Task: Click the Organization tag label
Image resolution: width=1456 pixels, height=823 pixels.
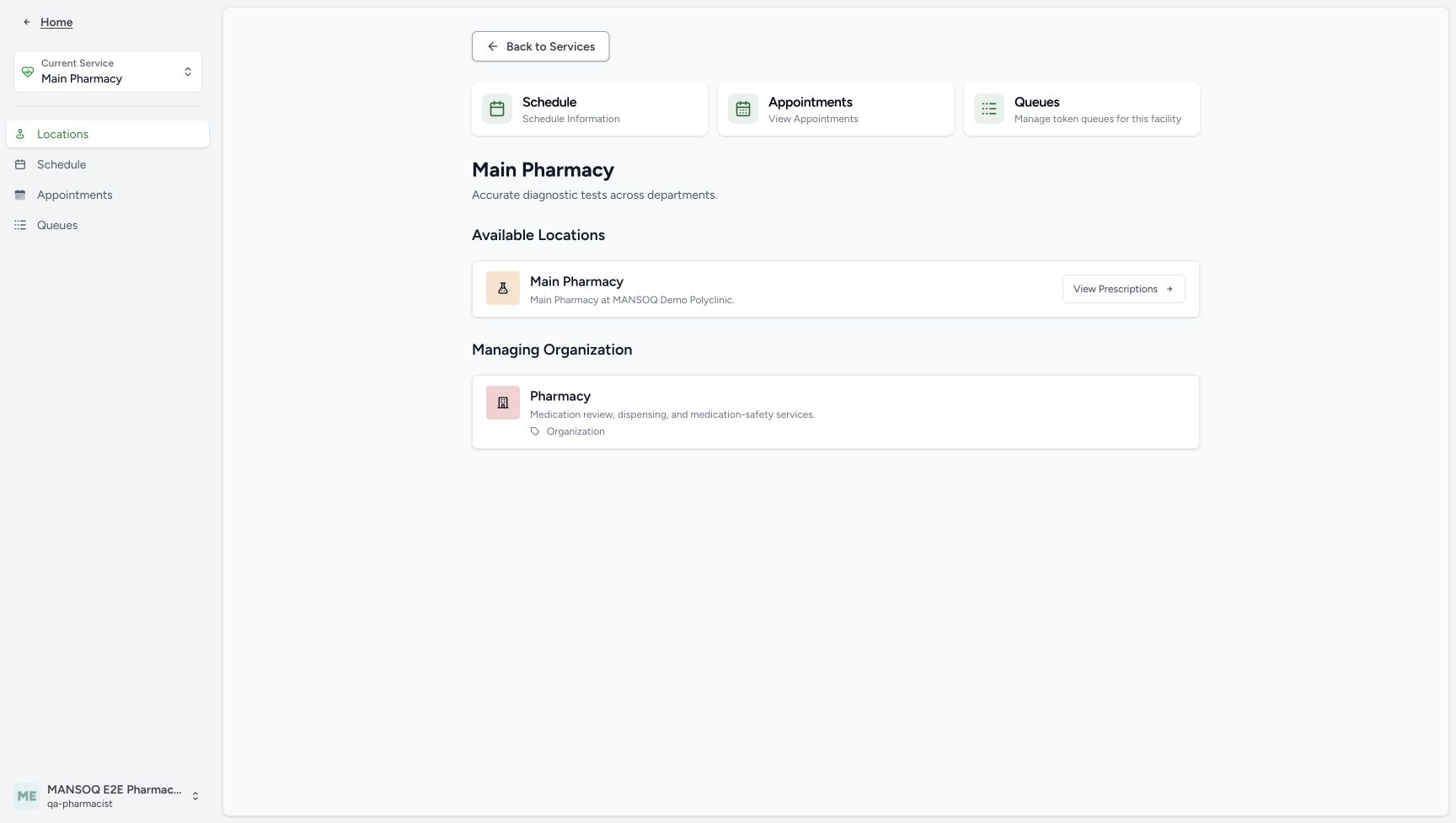Action: 575,431
